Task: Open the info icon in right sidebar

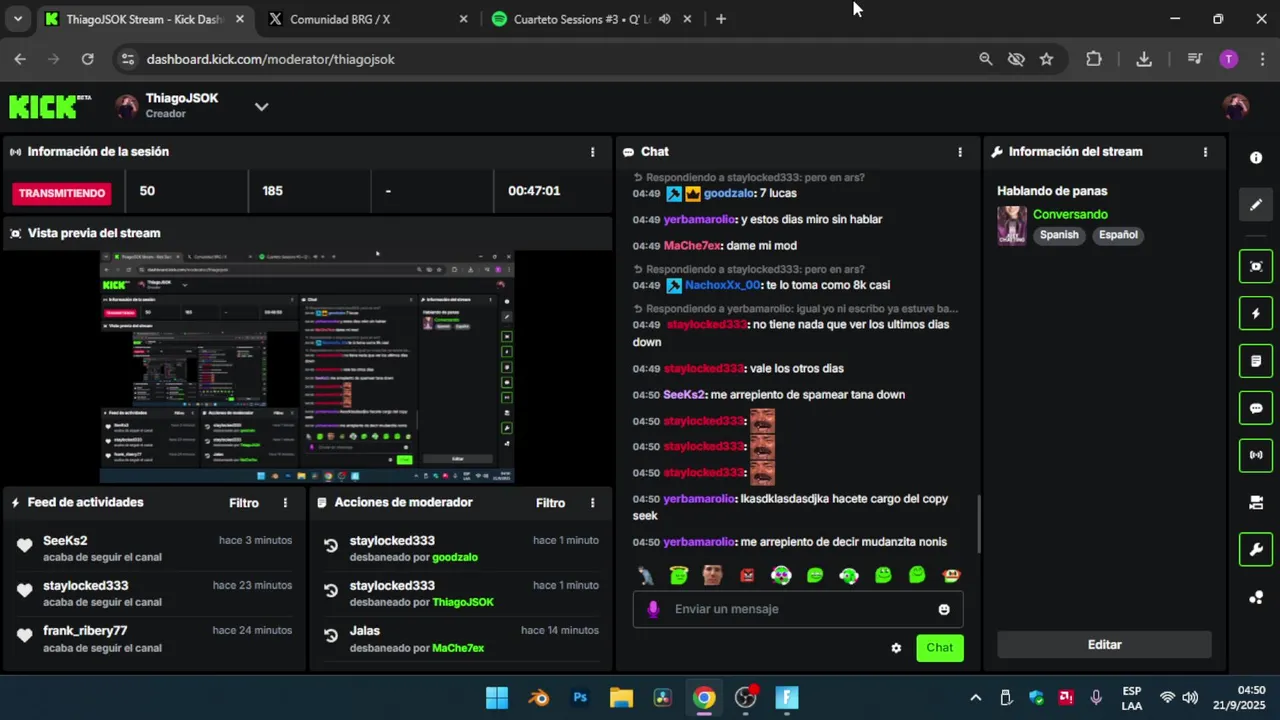Action: click(1256, 158)
